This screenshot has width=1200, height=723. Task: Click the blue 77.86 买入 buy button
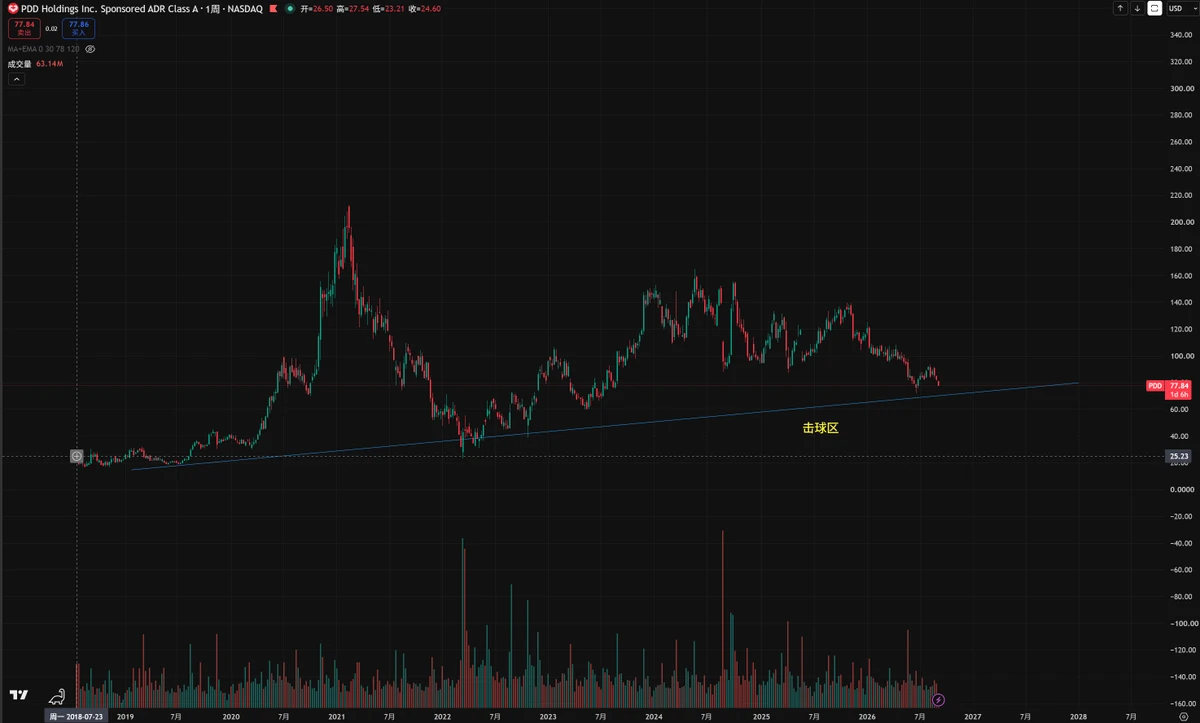79,29
